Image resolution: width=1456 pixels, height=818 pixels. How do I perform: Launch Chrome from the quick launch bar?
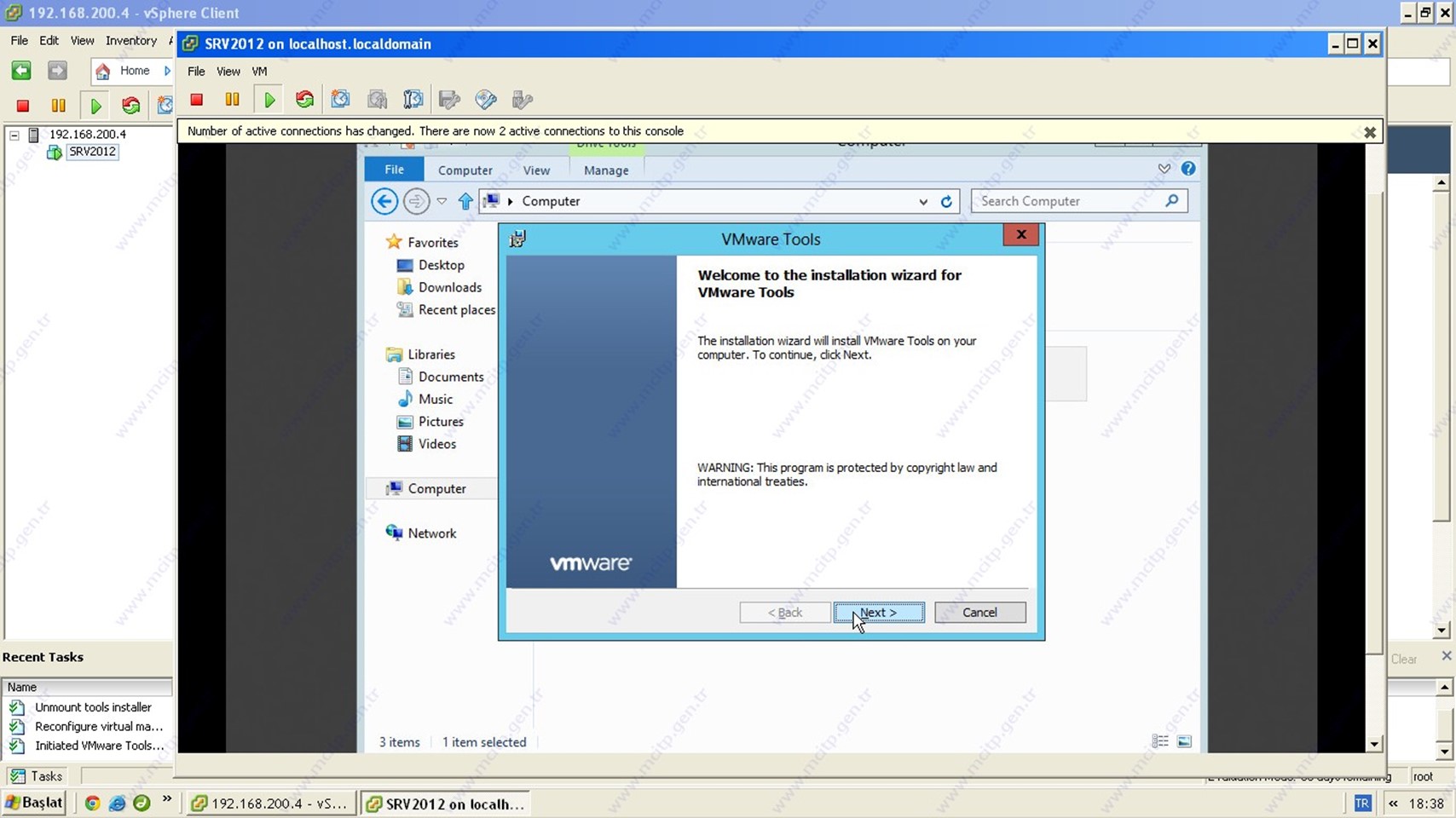(x=92, y=803)
